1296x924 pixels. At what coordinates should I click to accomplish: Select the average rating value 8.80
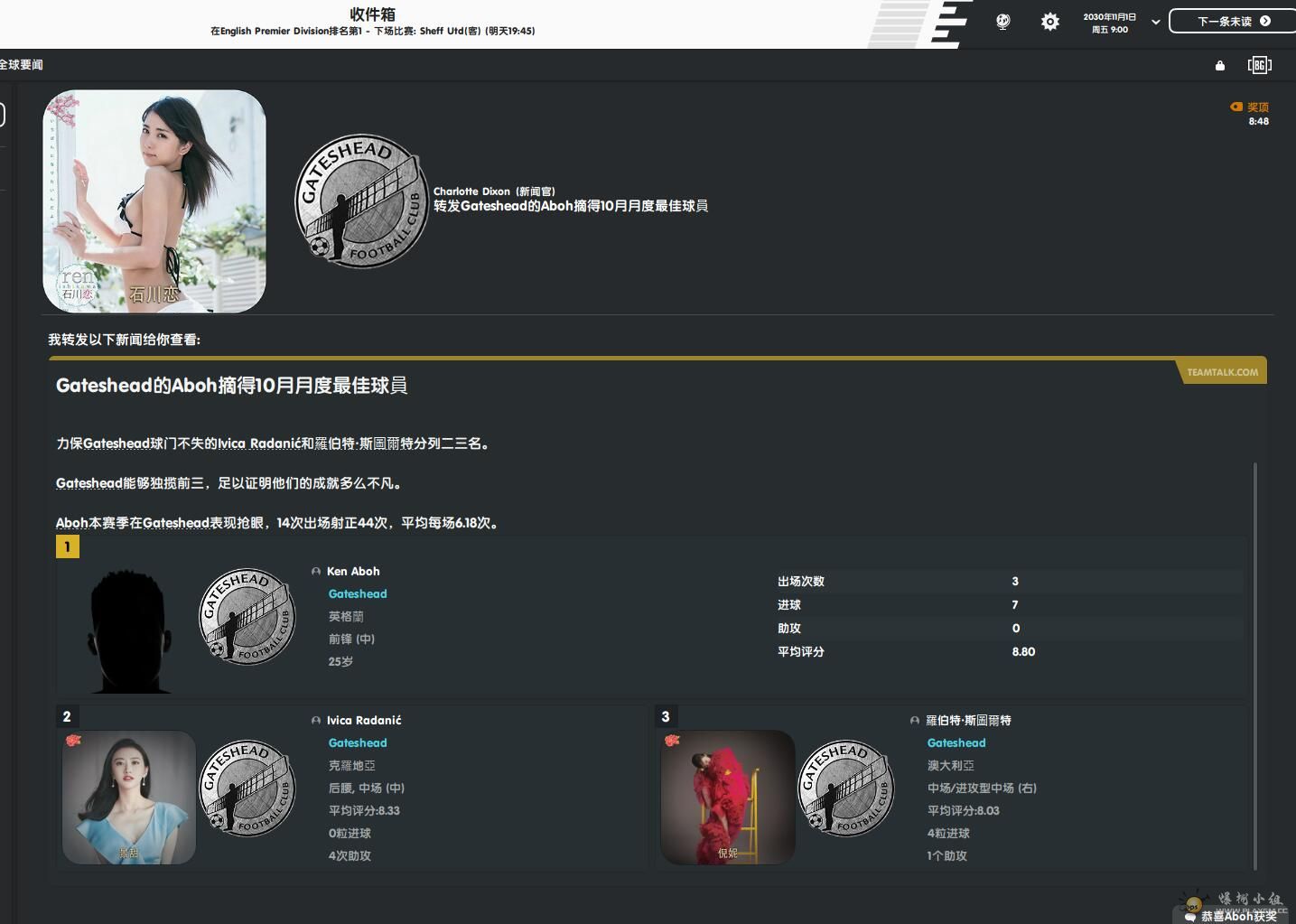1023,652
